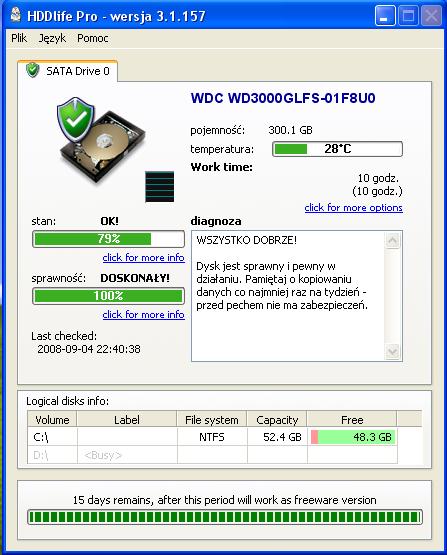Select the C:\ volume row
447x555 pixels.
(x=212, y=437)
